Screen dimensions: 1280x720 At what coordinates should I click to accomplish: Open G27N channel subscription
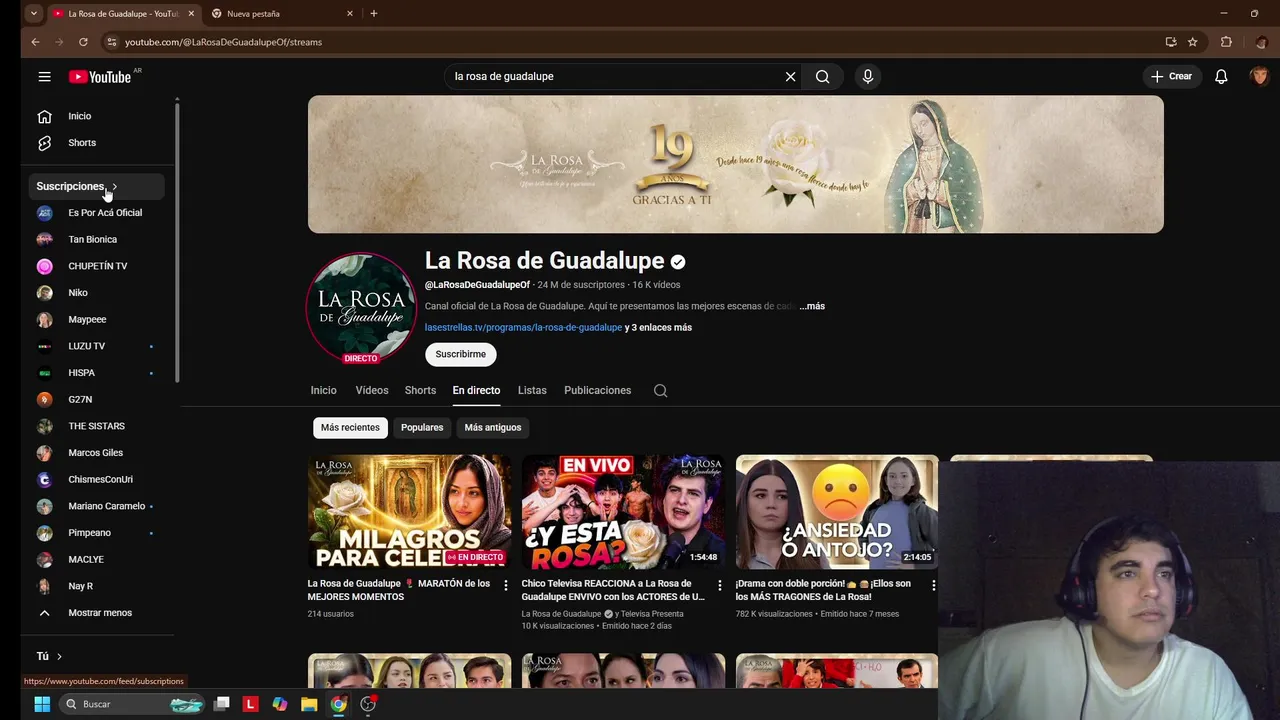pos(96,399)
